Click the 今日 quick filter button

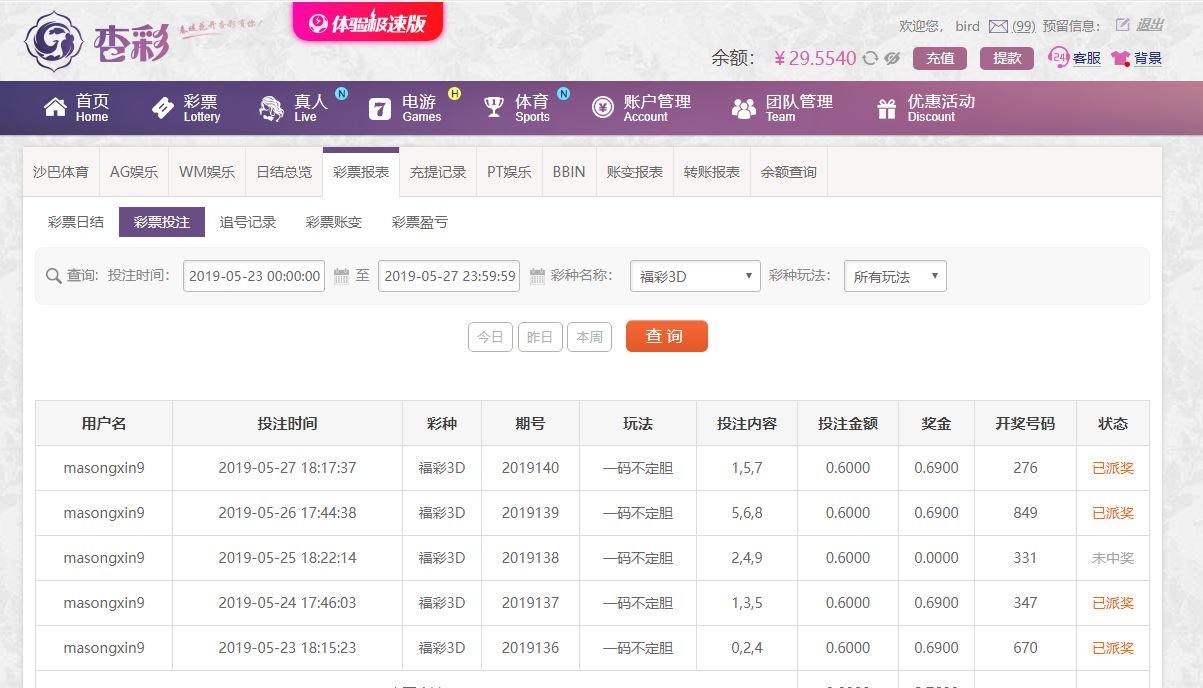pos(490,337)
